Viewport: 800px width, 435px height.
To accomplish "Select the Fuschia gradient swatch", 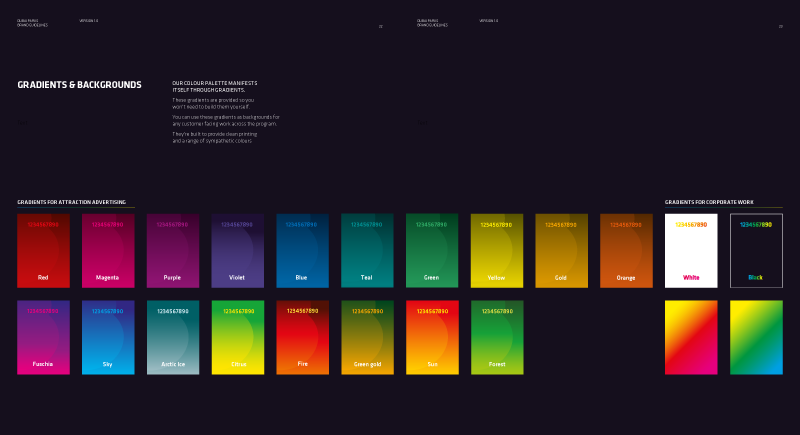I will pyautogui.click(x=43, y=338).
